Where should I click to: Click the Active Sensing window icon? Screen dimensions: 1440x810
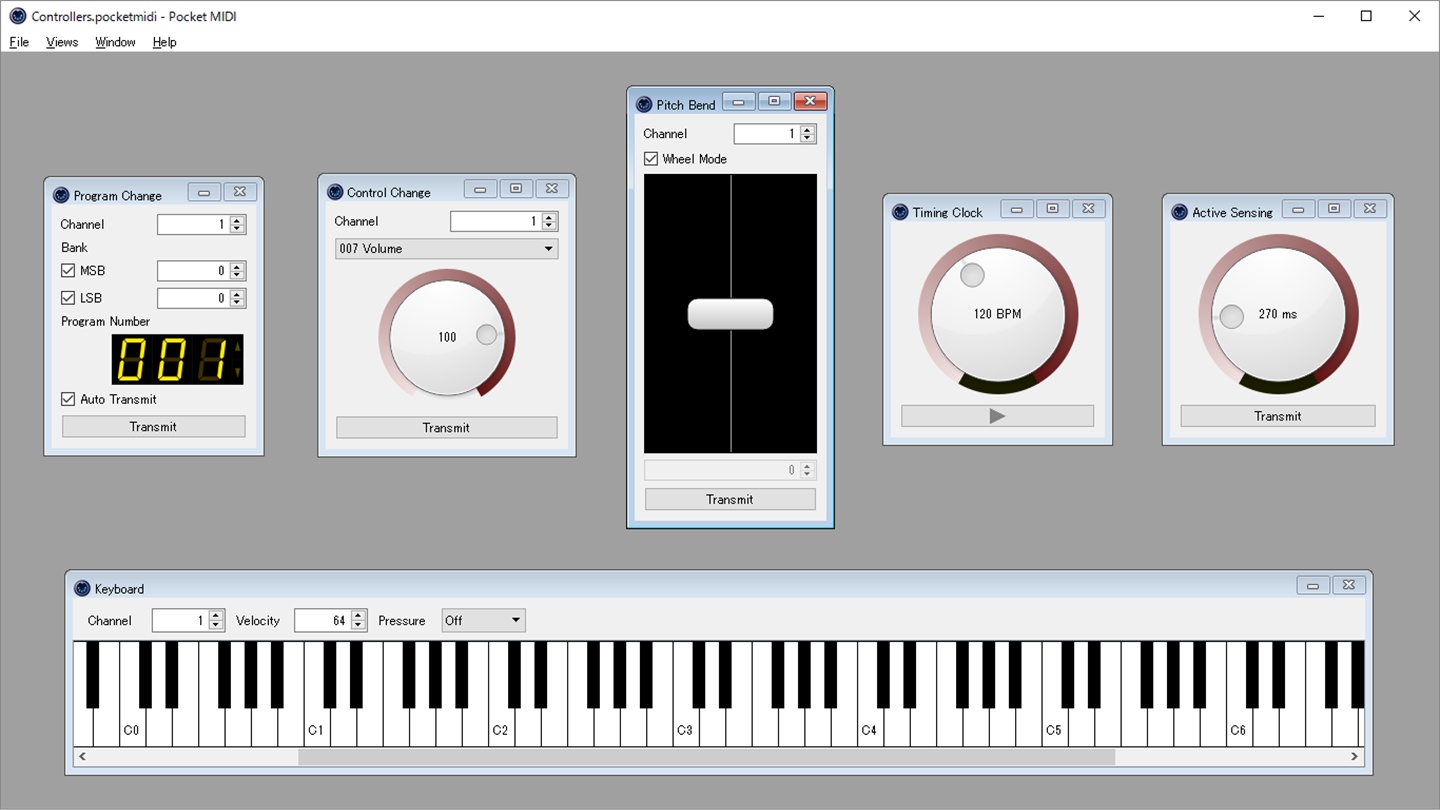click(x=1179, y=212)
